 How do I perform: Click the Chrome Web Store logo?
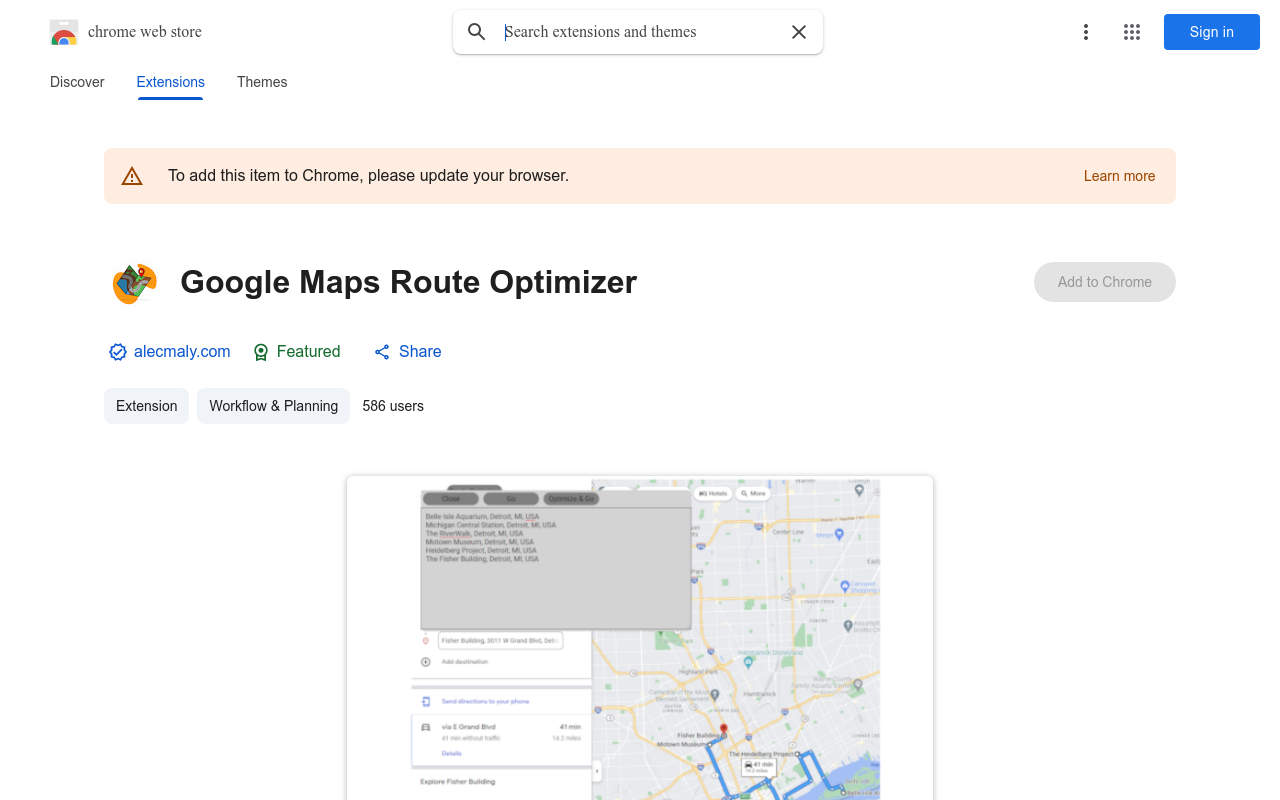(x=64, y=32)
